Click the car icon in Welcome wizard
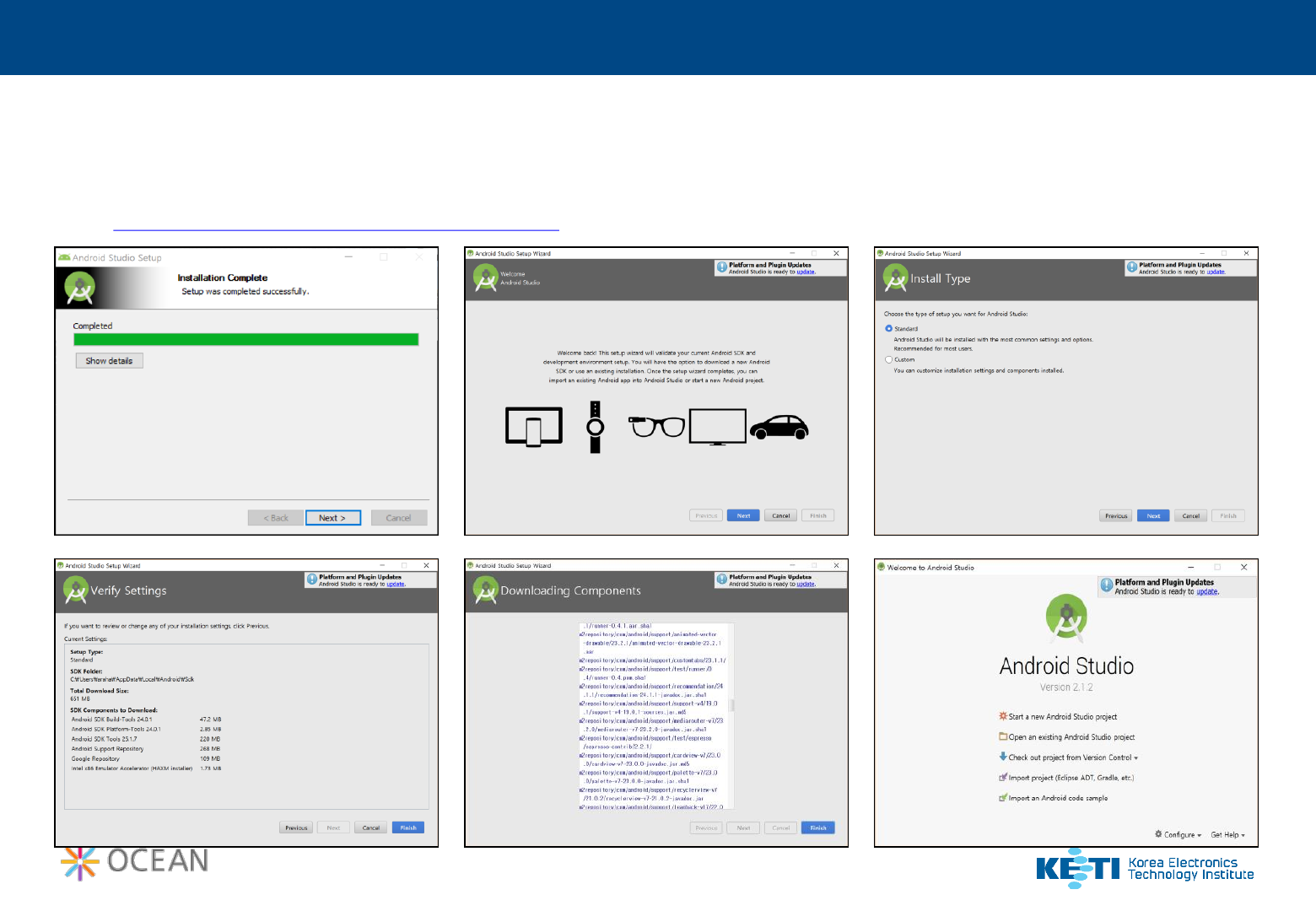1316x911 pixels. coord(779,428)
